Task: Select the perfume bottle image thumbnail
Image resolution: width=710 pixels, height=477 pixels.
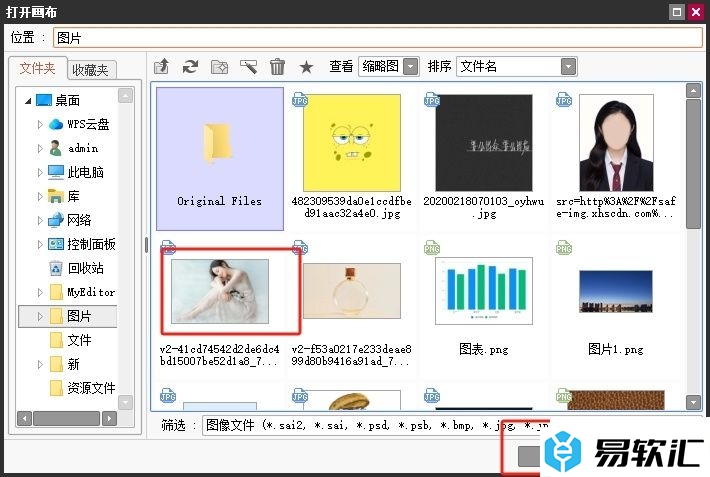Action: [352, 291]
